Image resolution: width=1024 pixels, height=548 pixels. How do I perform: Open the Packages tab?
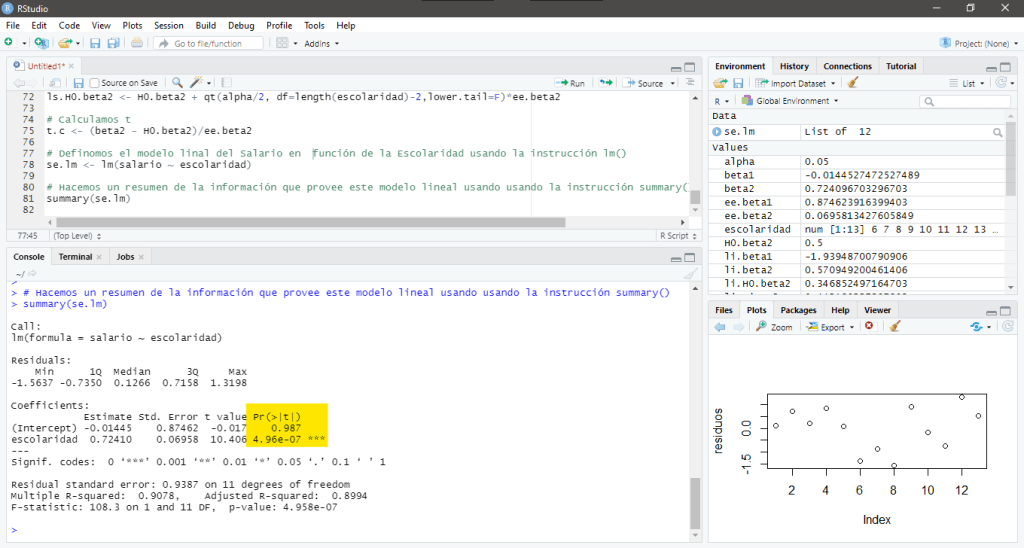click(798, 310)
